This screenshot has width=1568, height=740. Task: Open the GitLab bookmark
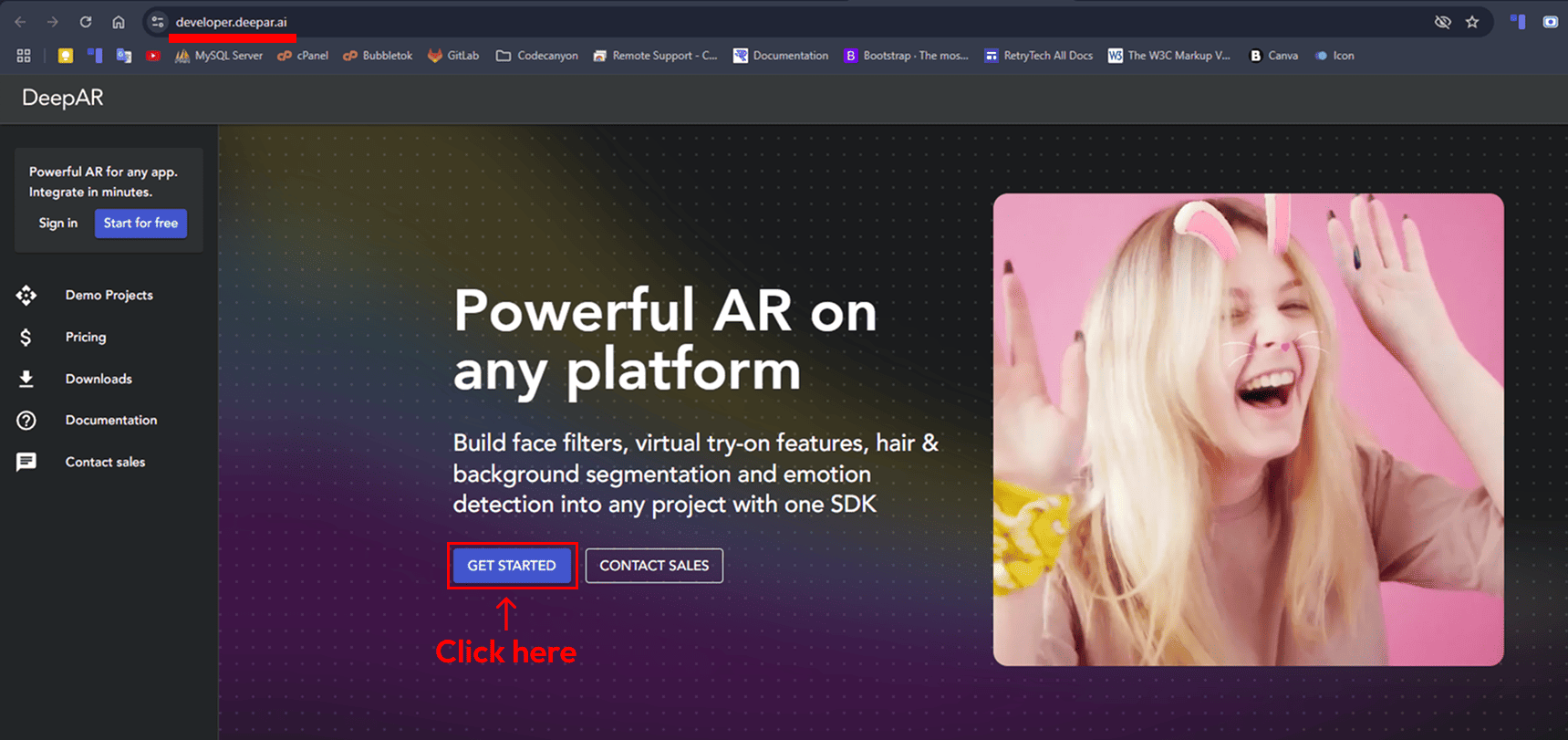pyautogui.click(x=453, y=56)
